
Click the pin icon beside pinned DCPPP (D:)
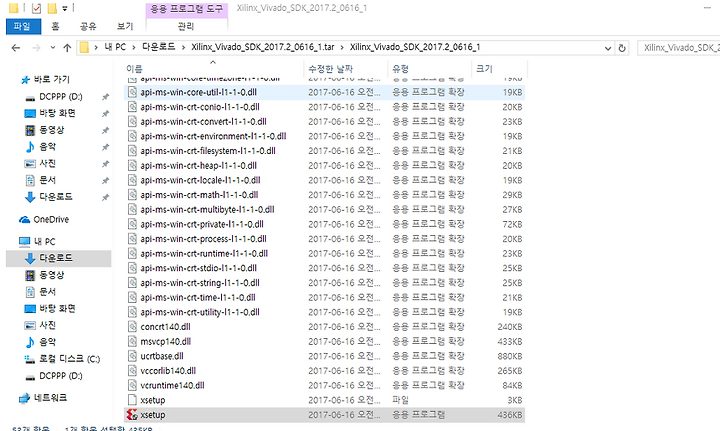coord(105,97)
